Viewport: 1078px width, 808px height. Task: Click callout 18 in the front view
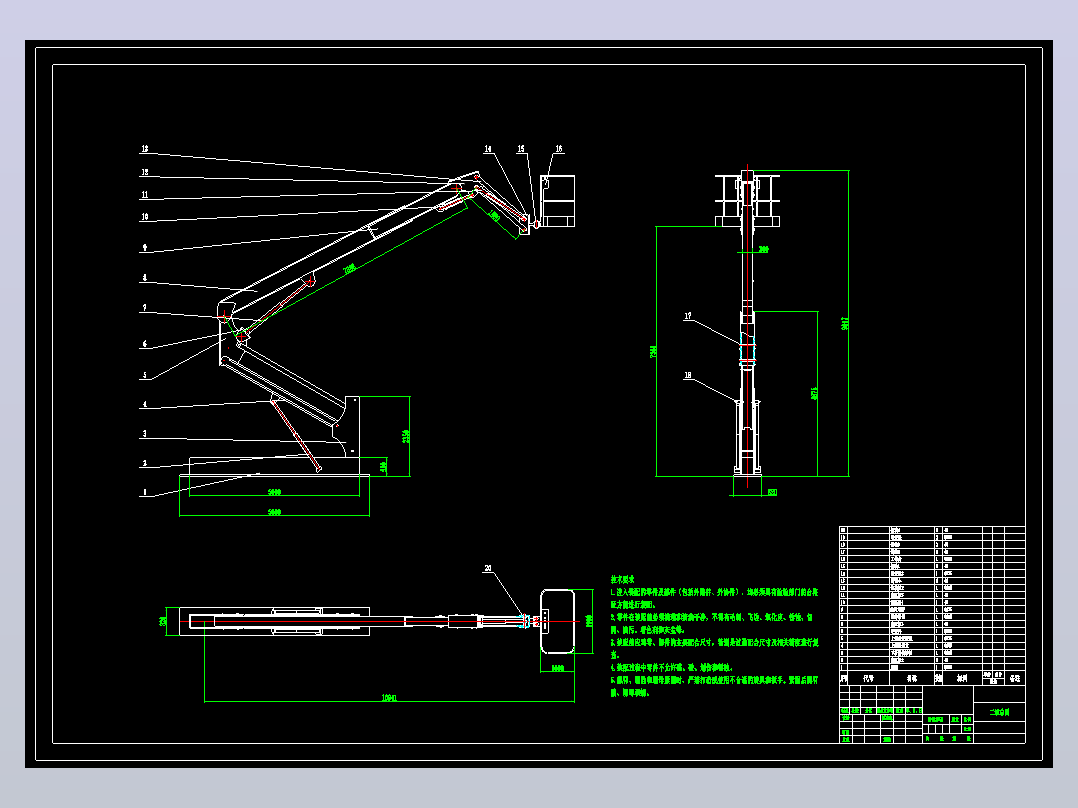688,375
